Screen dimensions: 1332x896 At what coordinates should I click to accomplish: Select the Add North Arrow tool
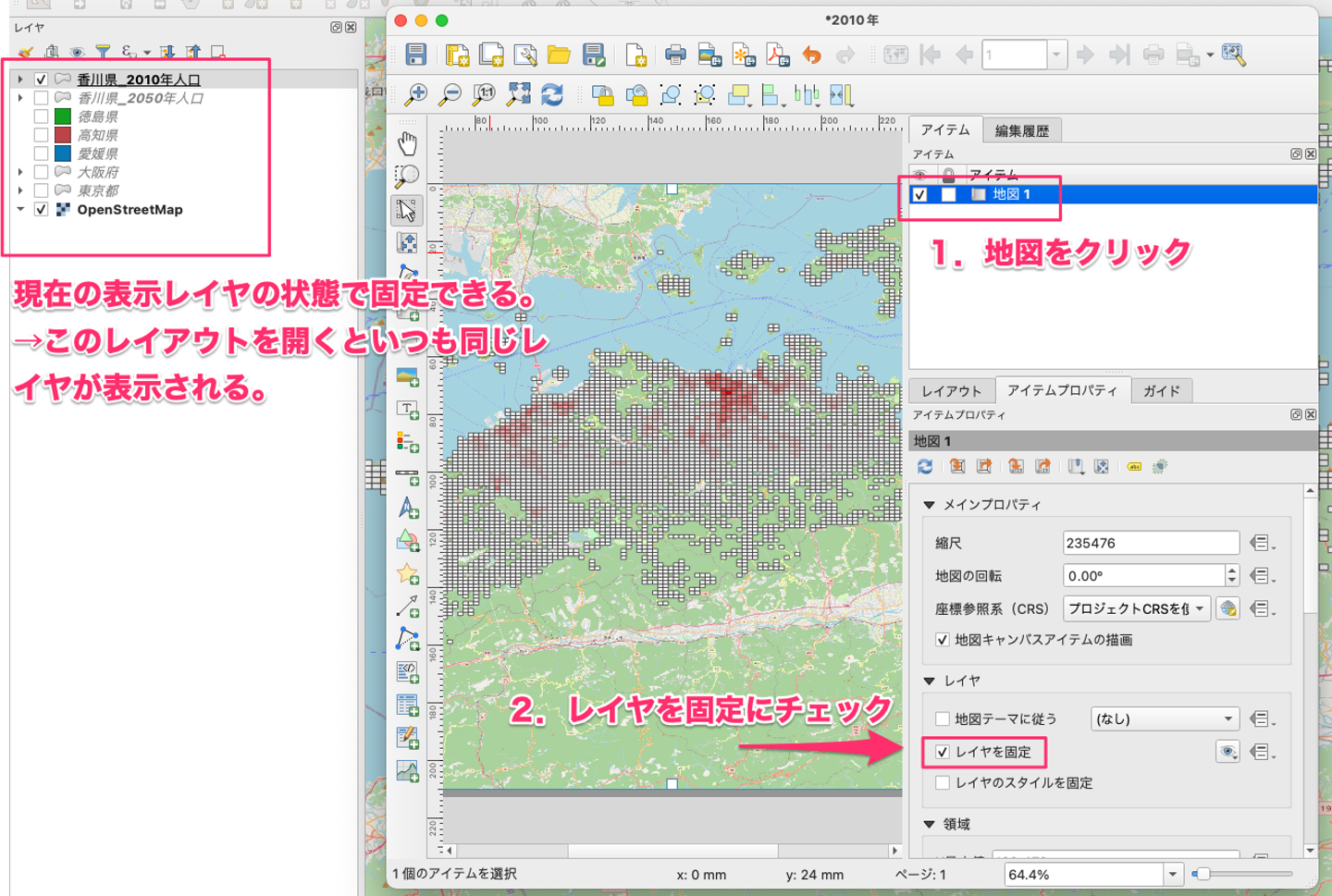[407, 508]
